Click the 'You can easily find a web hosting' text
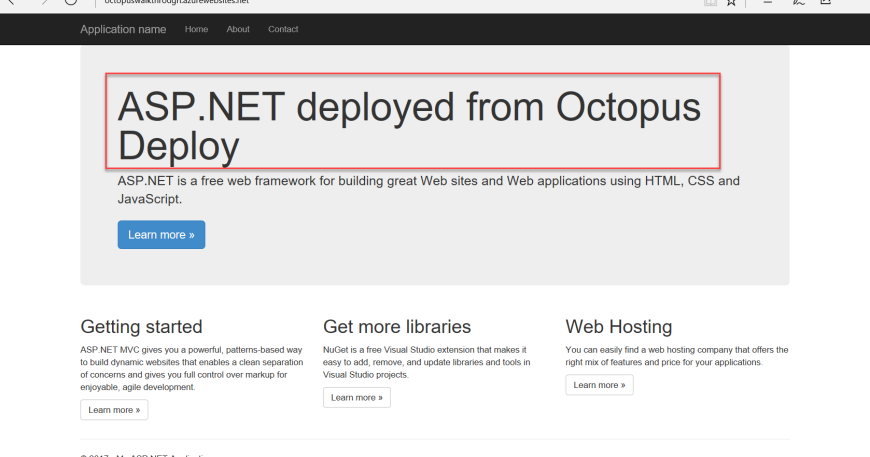870x457 pixels. [677, 356]
